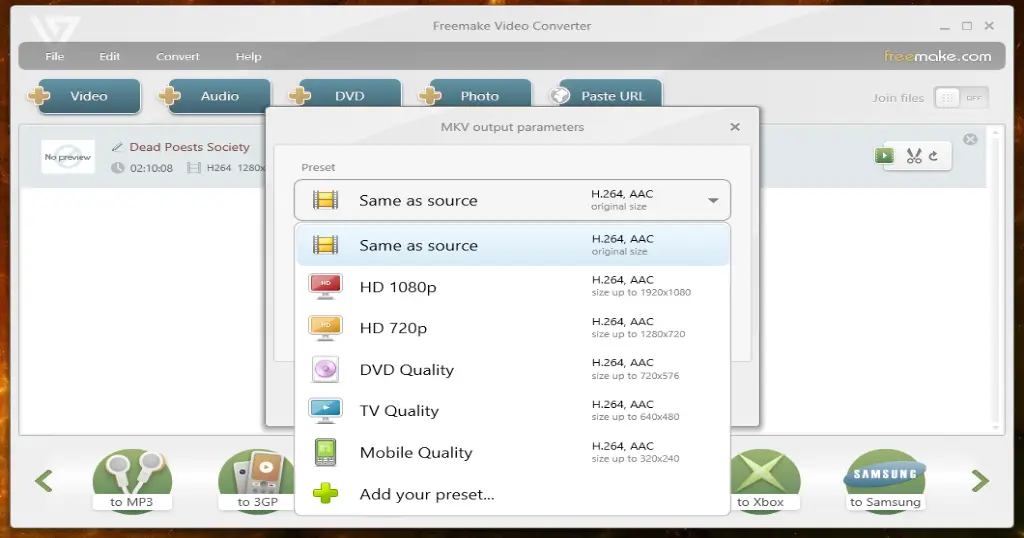This screenshot has height=538, width=1024.
Task: Choose the DVD Quality preset
Action: click(x=513, y=370)
